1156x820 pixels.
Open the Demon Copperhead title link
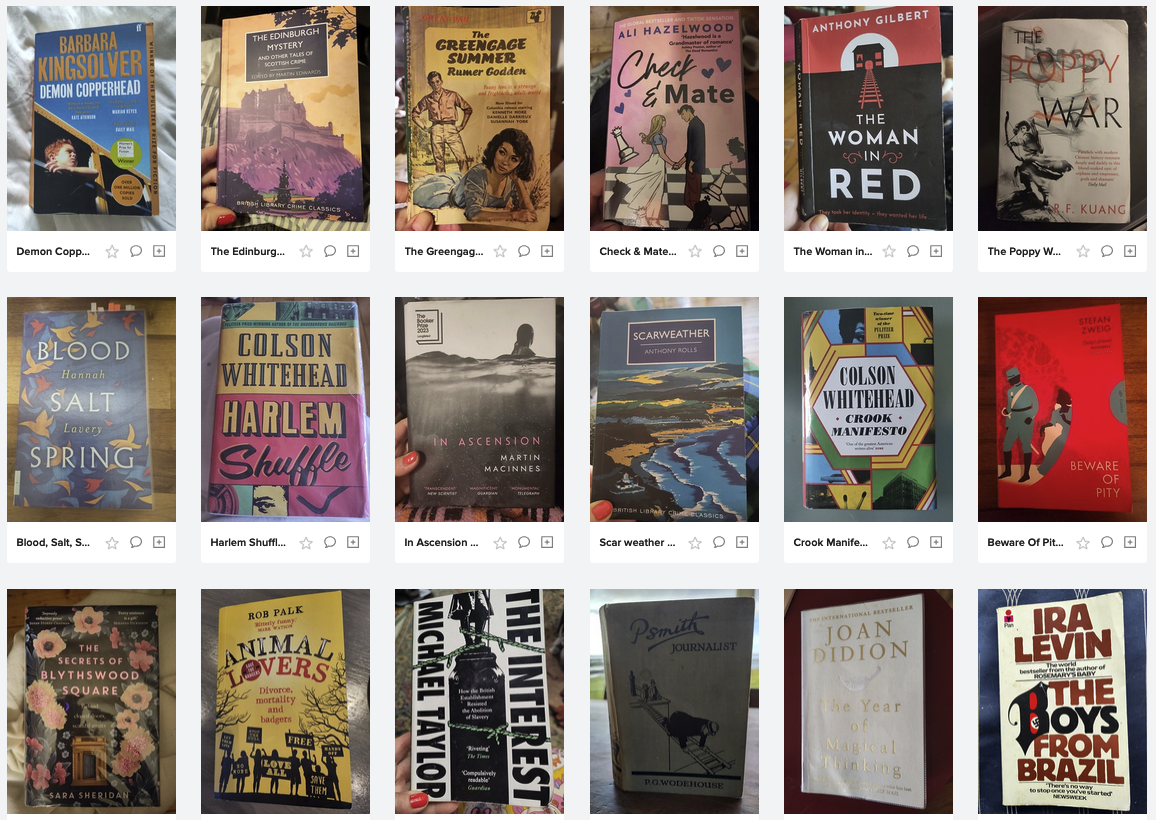point(53,251)
